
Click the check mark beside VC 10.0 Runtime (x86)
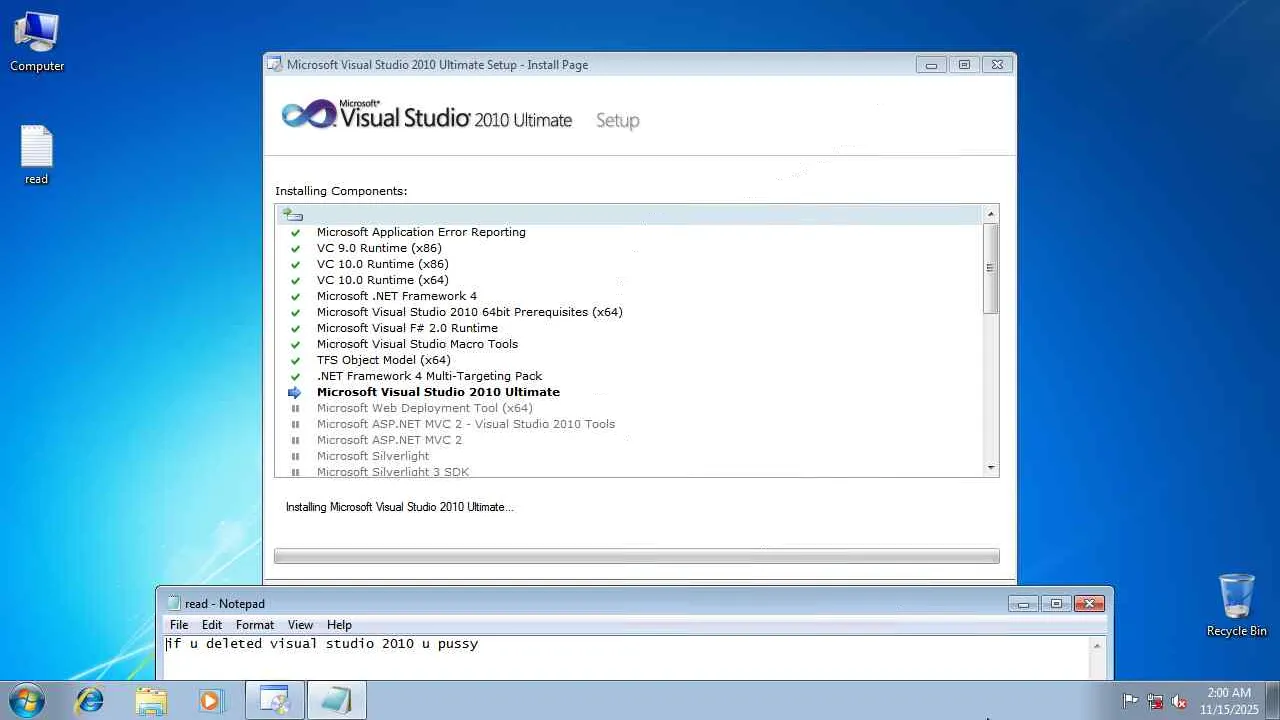coord(295,264)
